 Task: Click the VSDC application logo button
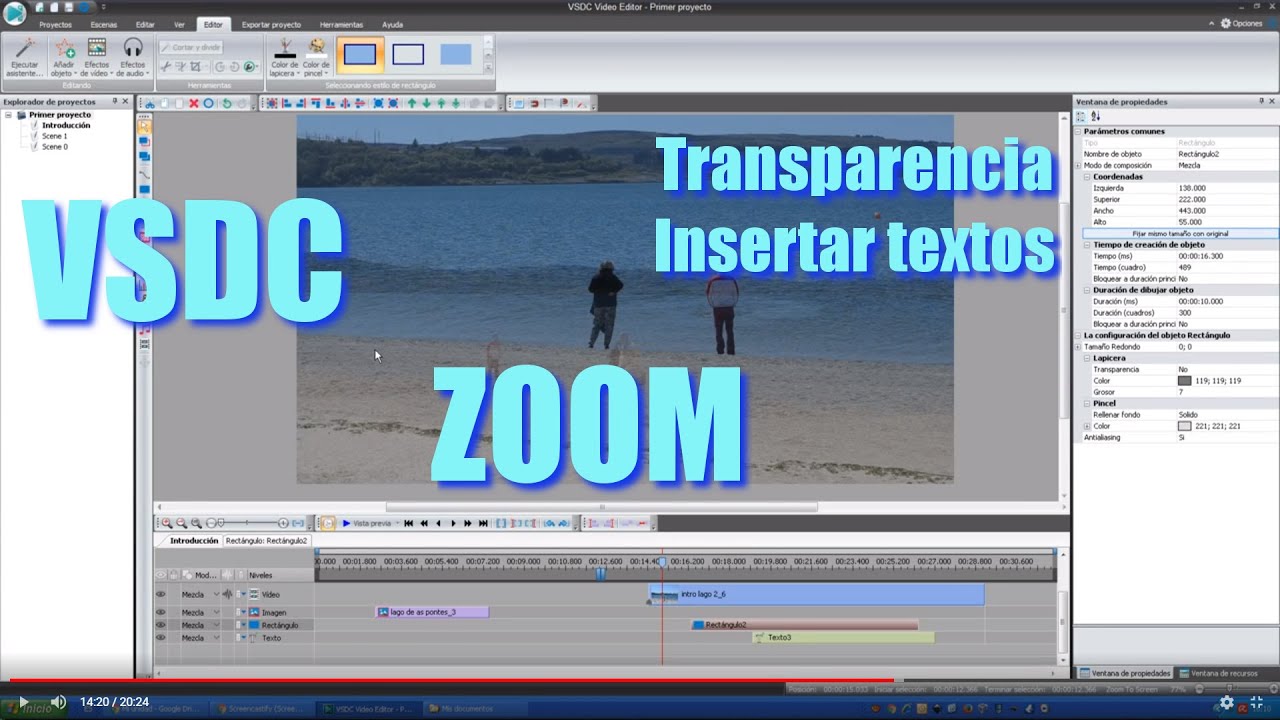tap(14, 13)
